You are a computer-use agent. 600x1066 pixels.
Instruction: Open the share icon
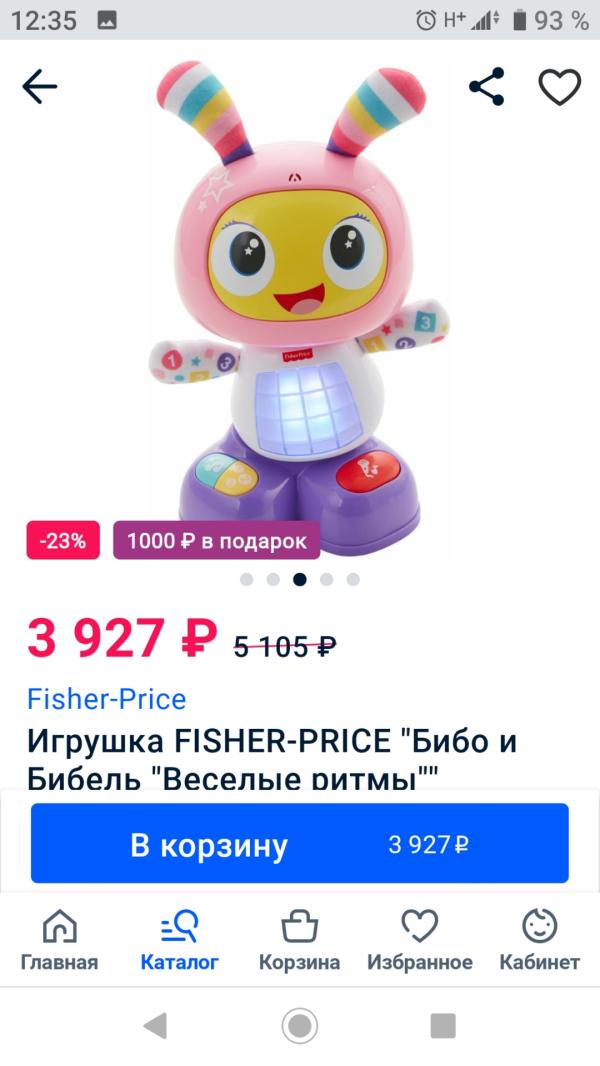pyautogui.click(x=487, y=87)
